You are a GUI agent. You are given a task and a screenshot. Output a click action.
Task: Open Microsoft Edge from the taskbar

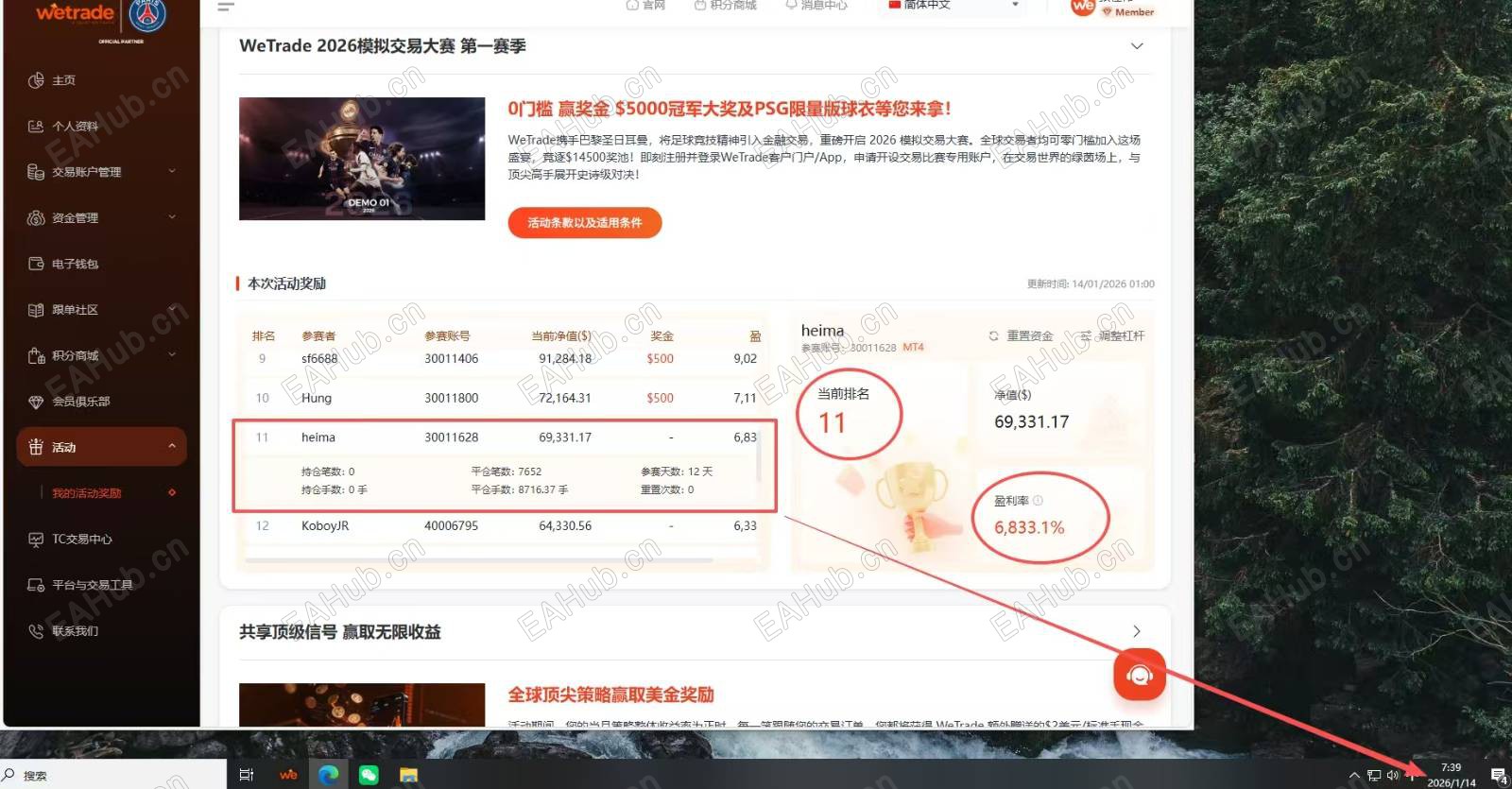tap(328, 775)
